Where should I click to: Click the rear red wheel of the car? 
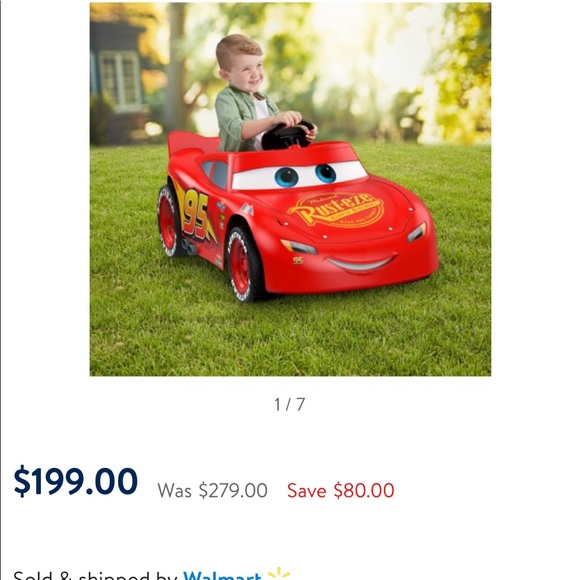coord(168,221)
